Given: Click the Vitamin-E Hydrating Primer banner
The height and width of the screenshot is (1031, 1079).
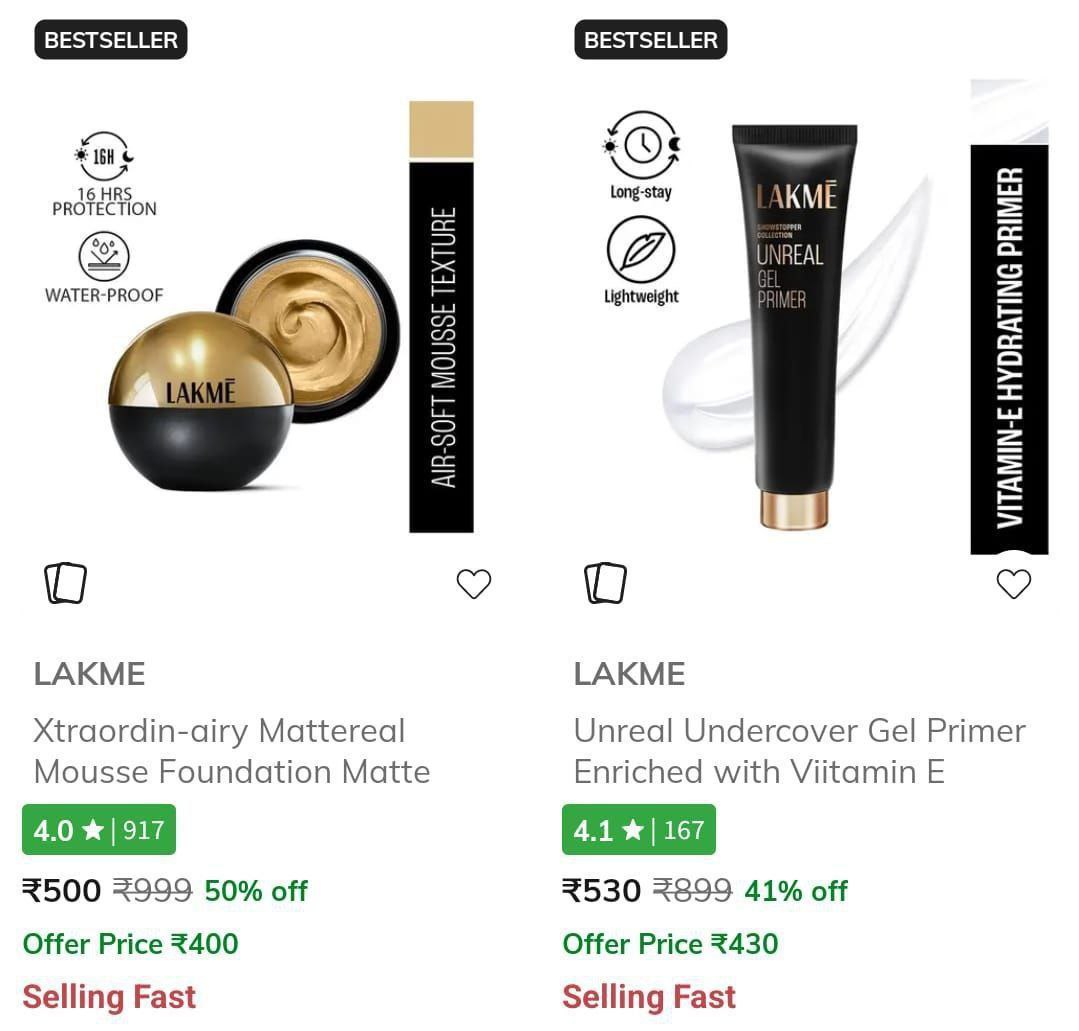Looking at the screenshot, I should tap(1009, 349).
